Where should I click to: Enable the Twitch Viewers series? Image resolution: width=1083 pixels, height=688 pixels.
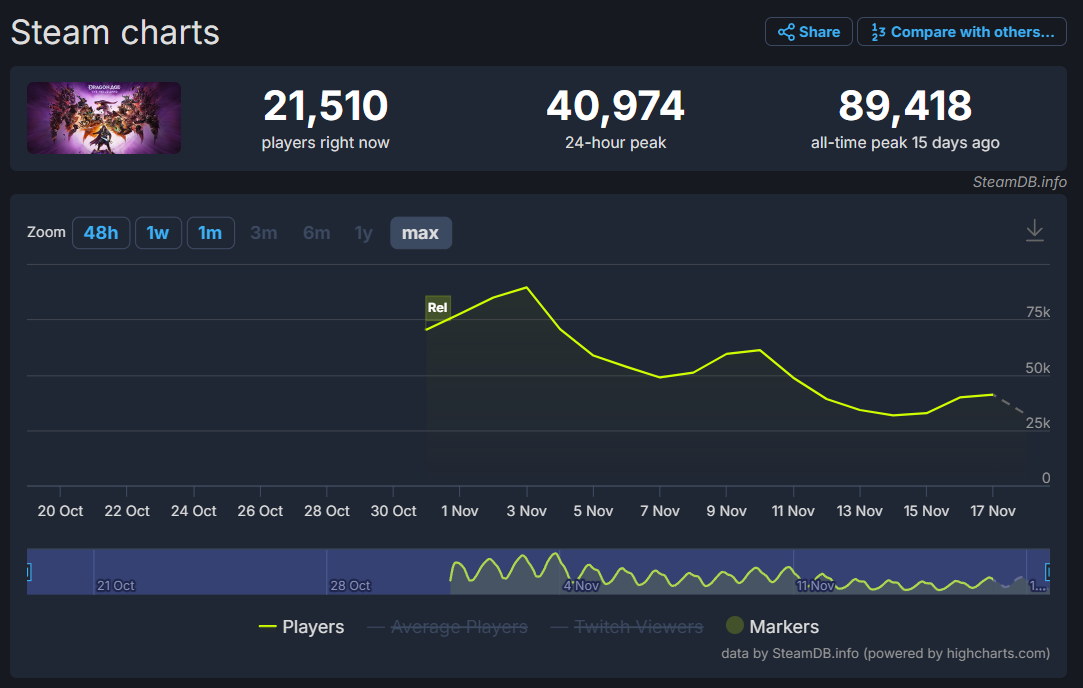[x=626, y=627]
